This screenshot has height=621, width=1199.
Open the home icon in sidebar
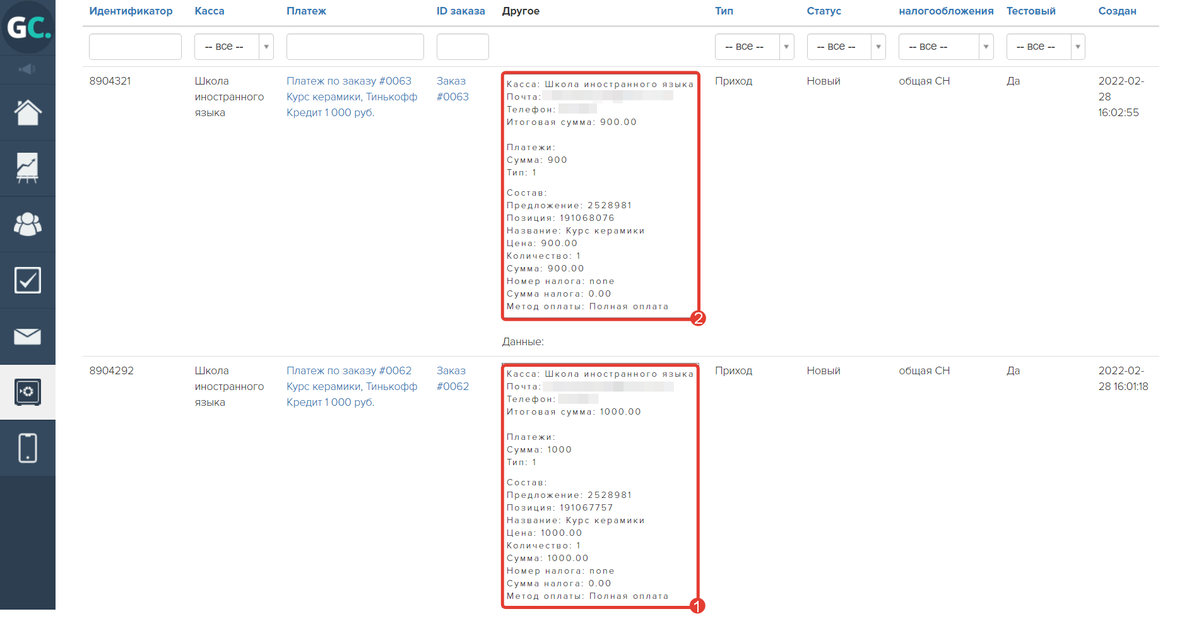pos(27,112)
